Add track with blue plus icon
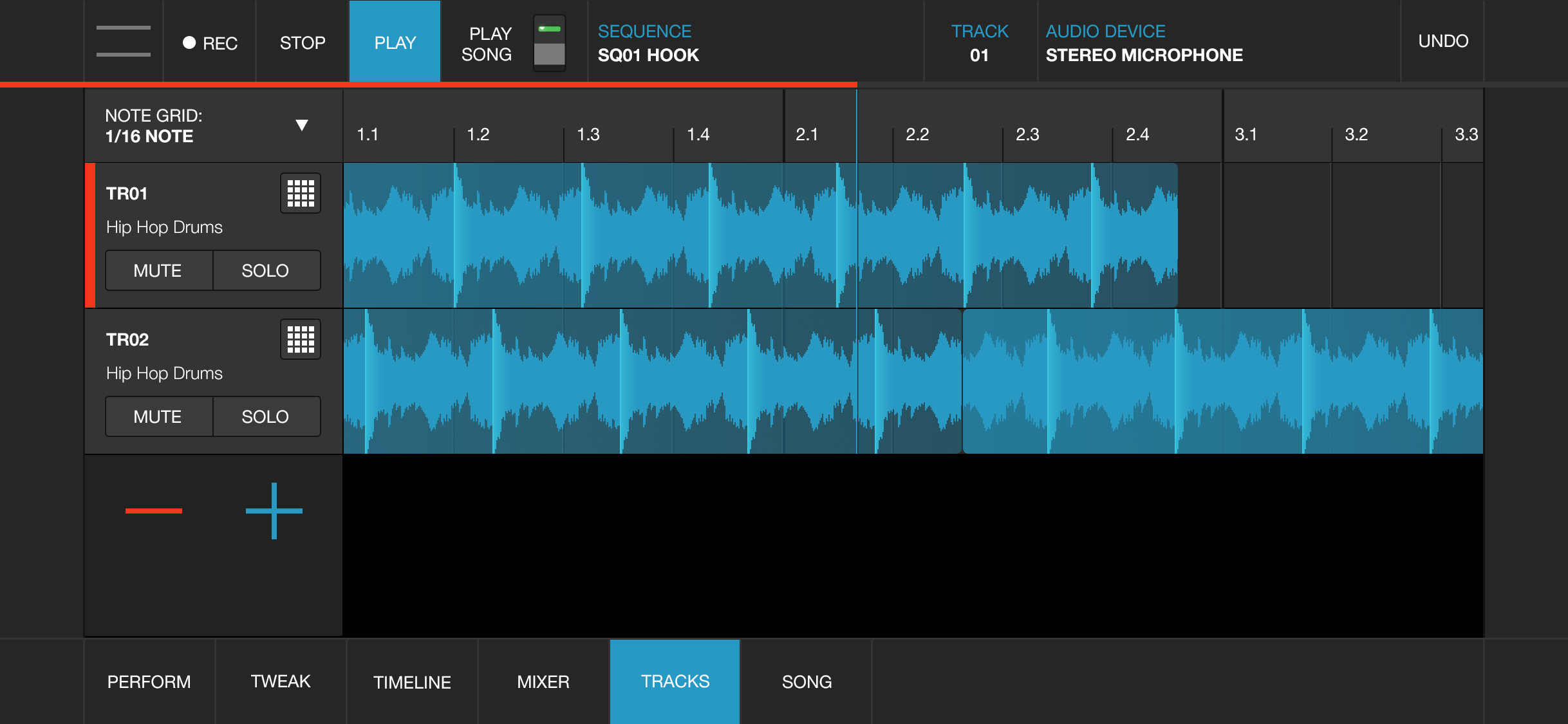Viewport: 1568px width, 724px height. click(274, 510)
